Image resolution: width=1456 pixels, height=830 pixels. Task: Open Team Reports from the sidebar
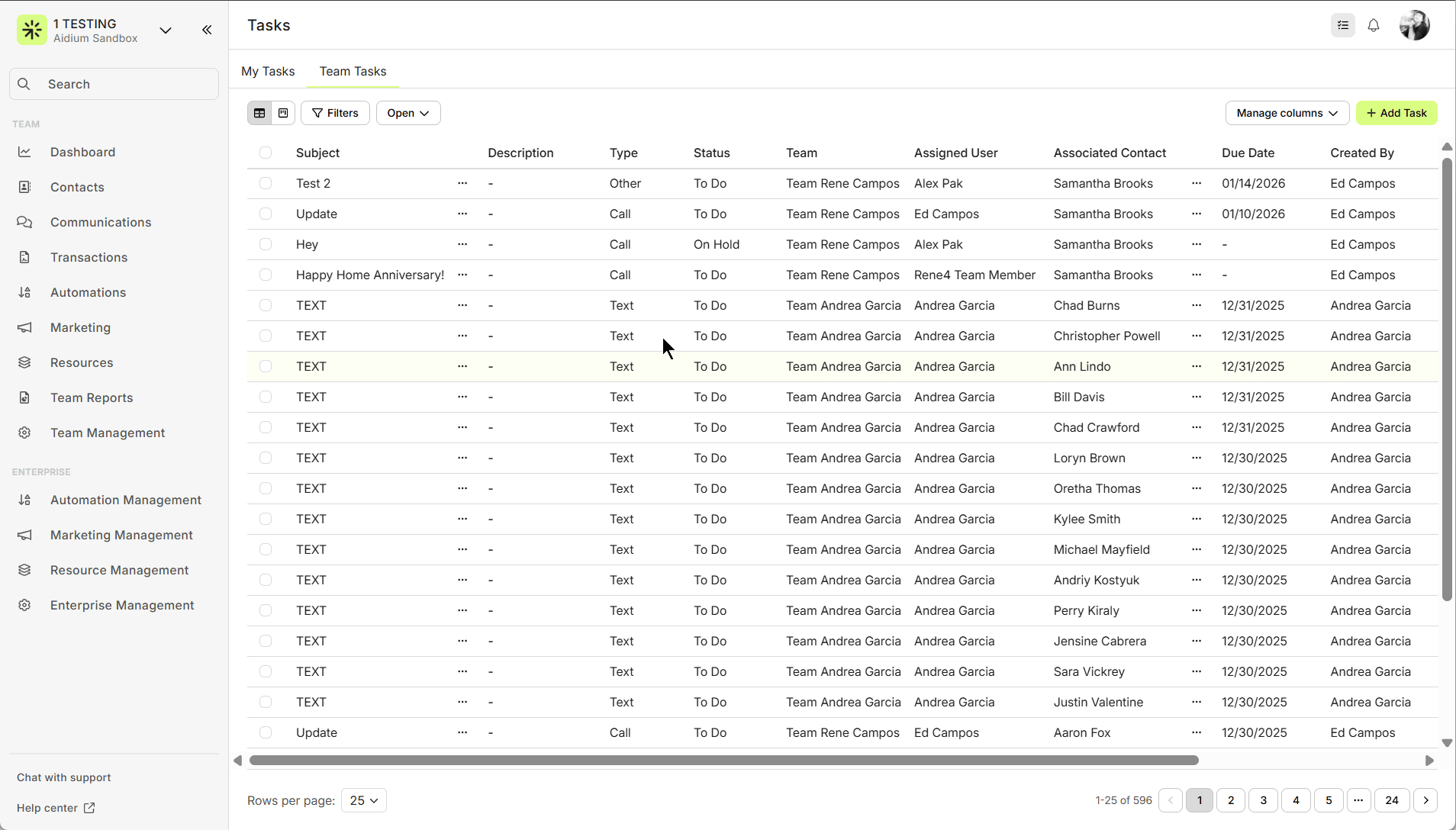coord(92,397)
